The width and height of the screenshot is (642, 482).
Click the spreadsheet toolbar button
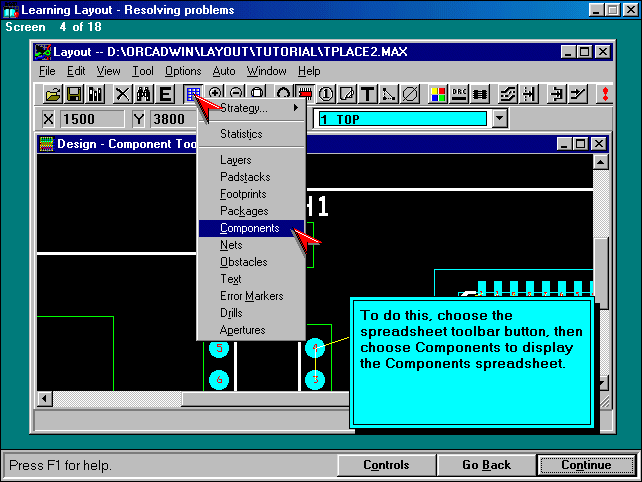coord(193,94)
